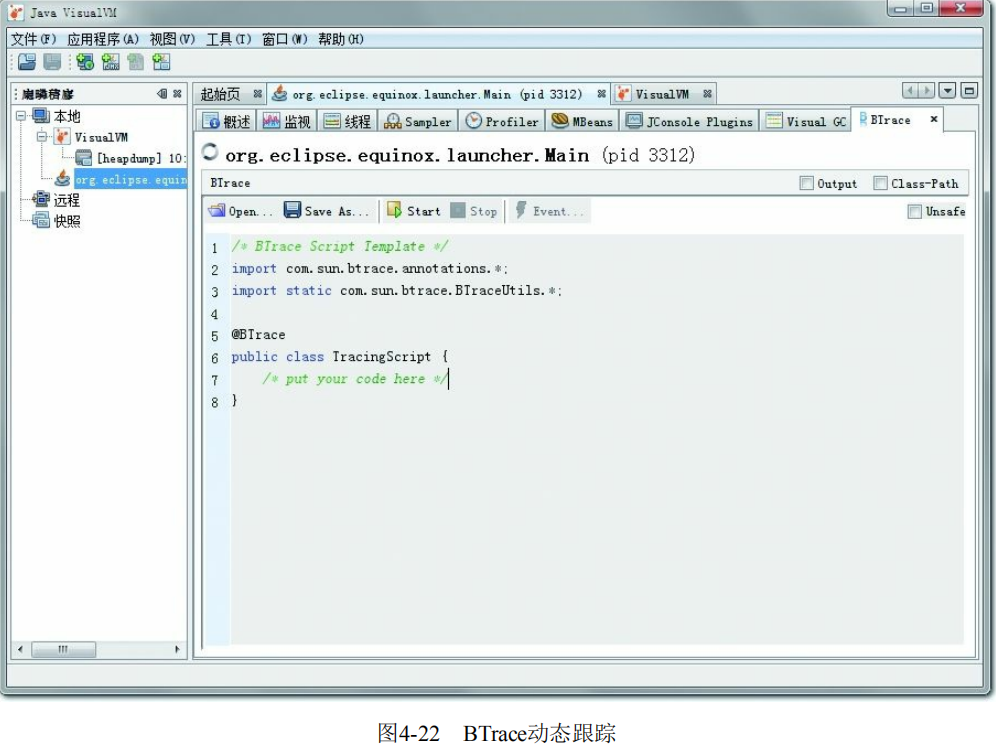The image size is (996, 750).
Task: Open the 视图(V) menu
Action: (172, 39)
